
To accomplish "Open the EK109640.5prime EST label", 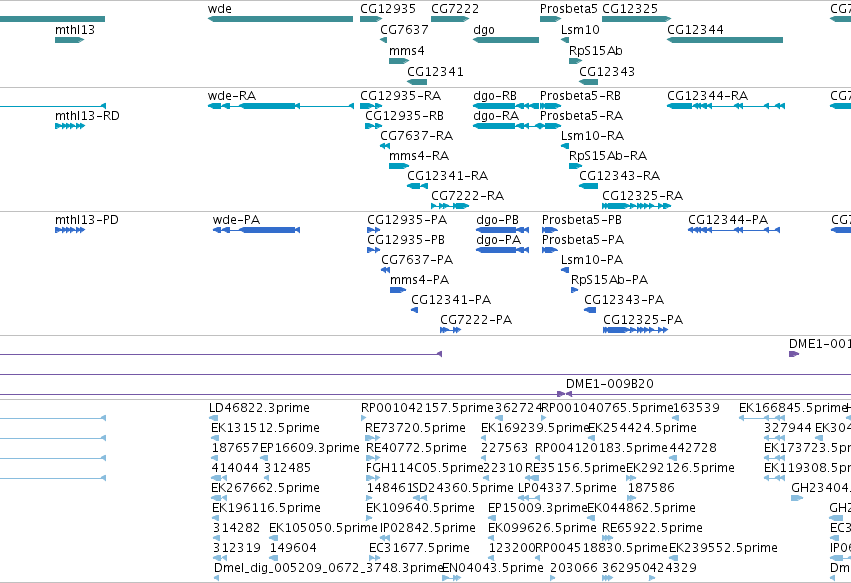I will [421, 508].
